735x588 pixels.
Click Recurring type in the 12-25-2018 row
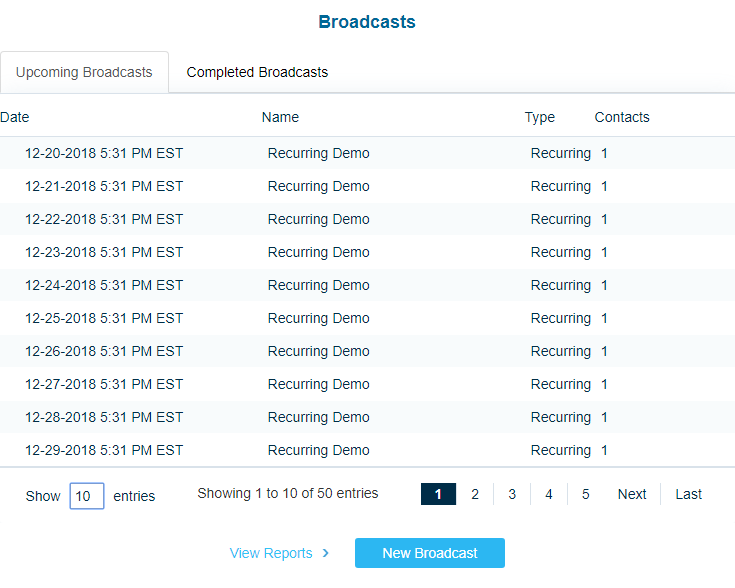click(x=561, y=318)
